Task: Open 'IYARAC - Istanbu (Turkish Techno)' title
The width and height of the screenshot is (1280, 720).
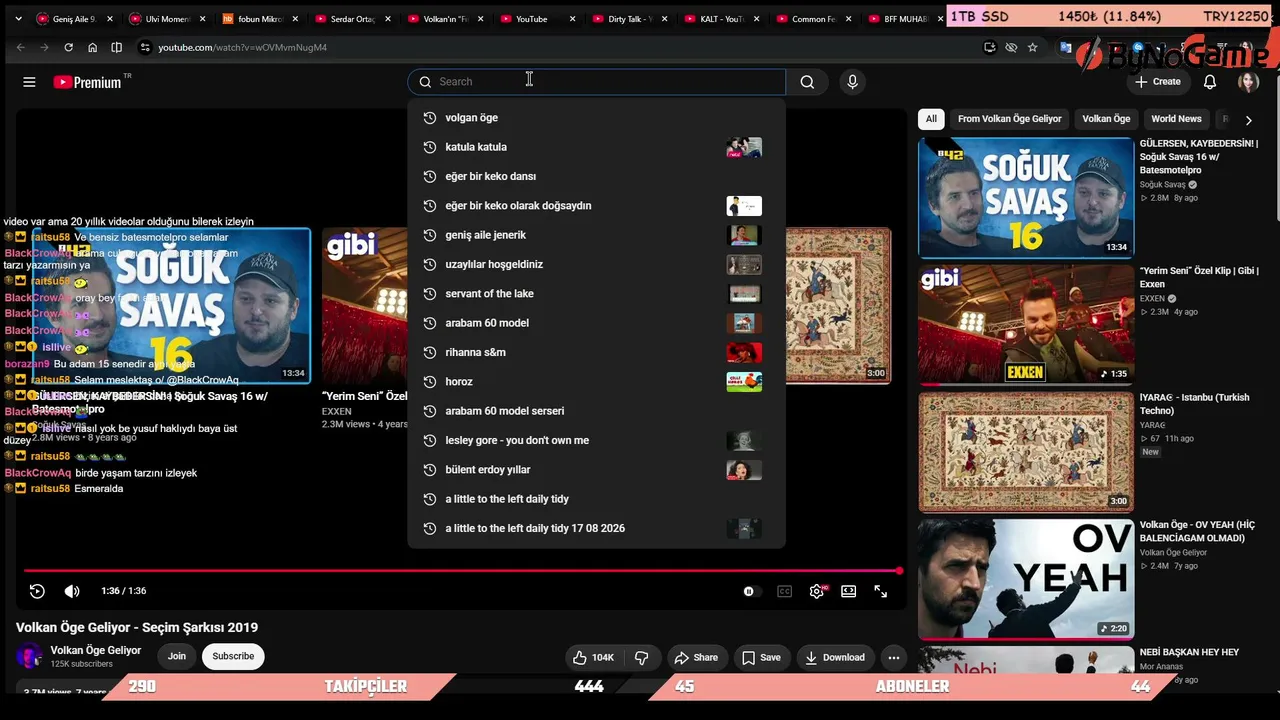Action: tap(1194, 404)
